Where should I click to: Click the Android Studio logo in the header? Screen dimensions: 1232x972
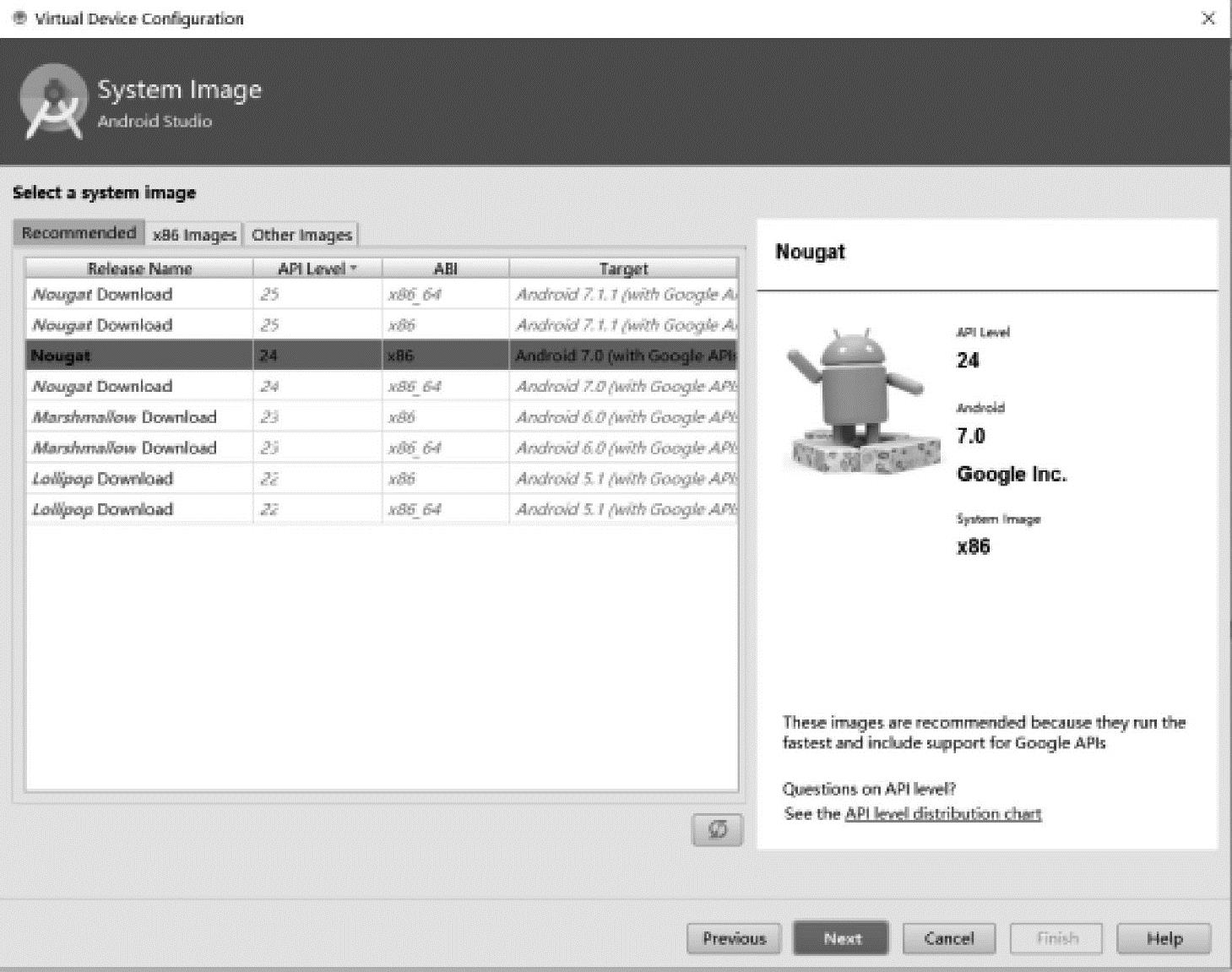click(53, 102)
